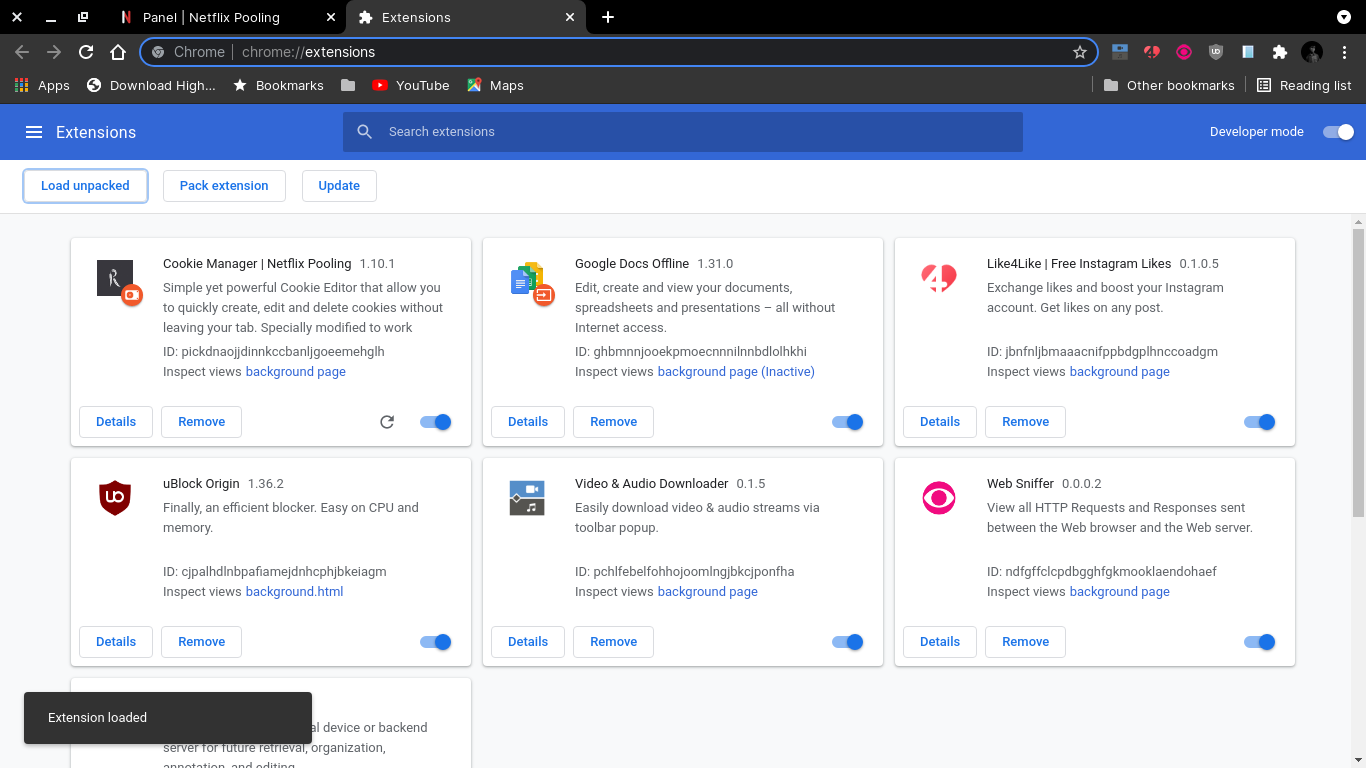The width and height of the screenshot is (1366, 768).
Task: Expand the Other bookmarks folder
Action: [x=1169, y=85]
